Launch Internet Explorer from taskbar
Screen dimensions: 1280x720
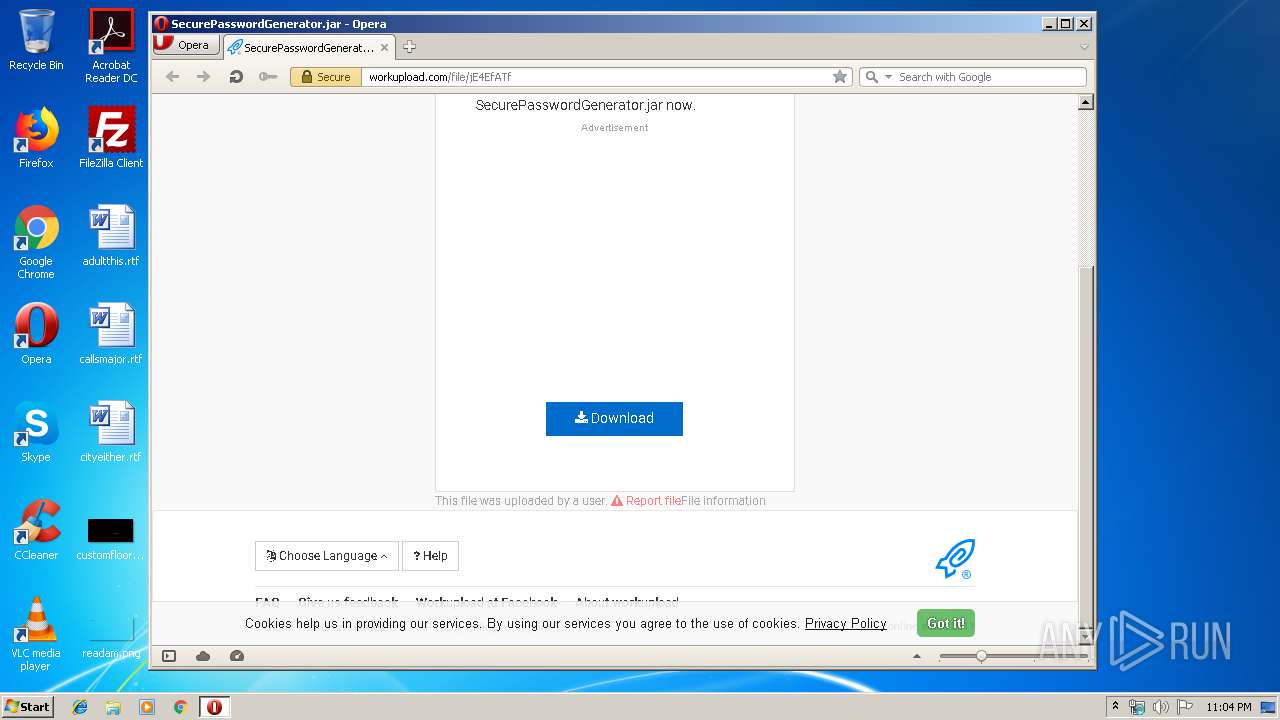coord(80,707)
